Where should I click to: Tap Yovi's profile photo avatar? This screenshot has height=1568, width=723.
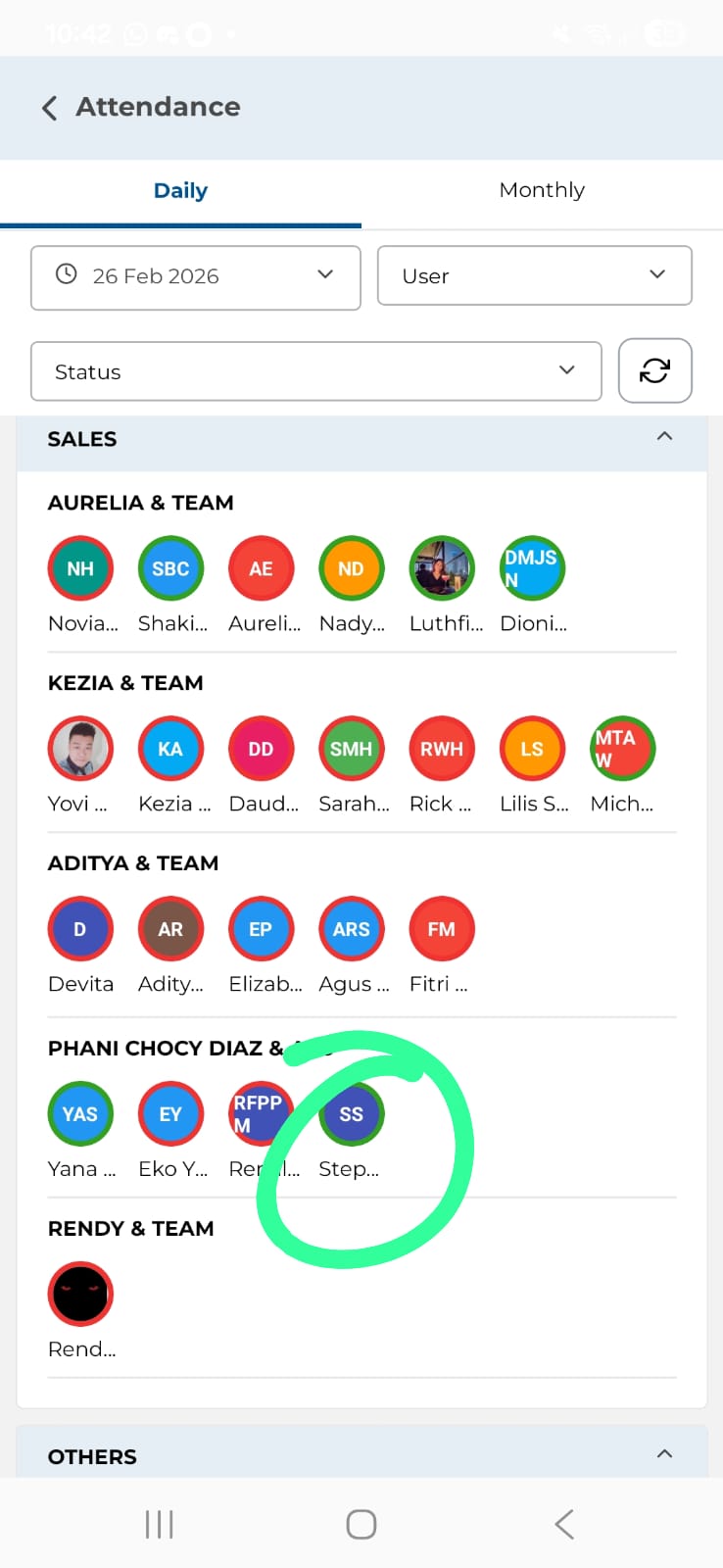point(80,749)
